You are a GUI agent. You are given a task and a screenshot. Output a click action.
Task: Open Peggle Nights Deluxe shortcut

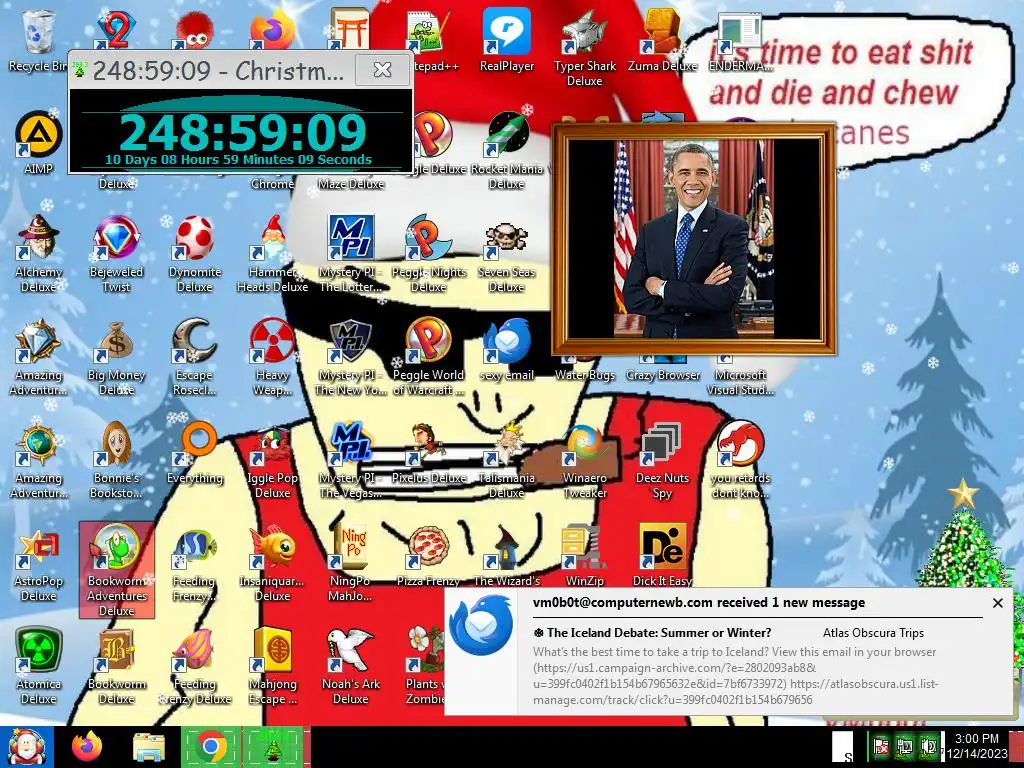click(x=428, y=253)
